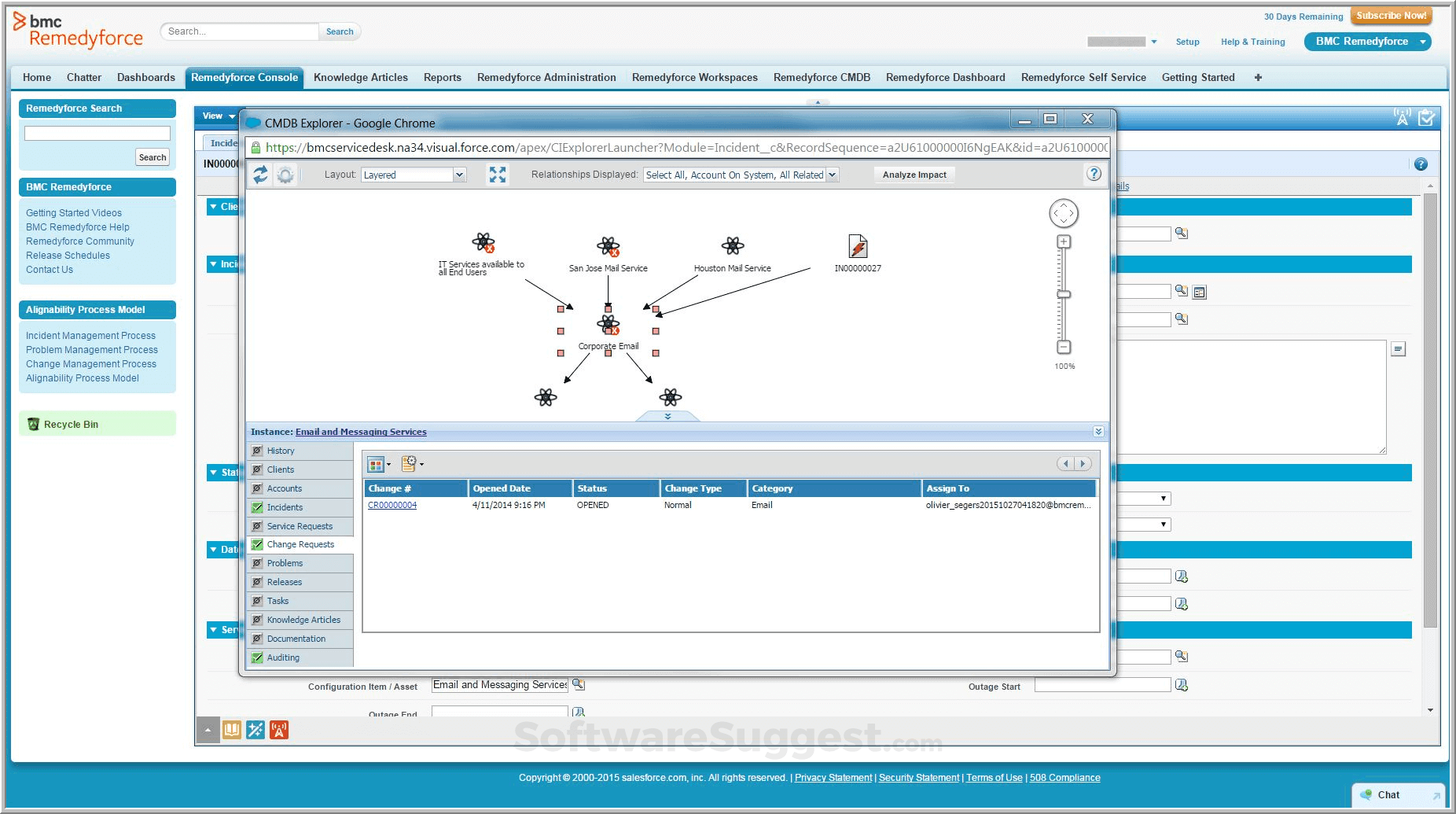The height and width of the screenshot is (814, 1456).
Task: Click the Search button in Remedyforce Search
Action: pyautogui.click(x=153, y=157)
